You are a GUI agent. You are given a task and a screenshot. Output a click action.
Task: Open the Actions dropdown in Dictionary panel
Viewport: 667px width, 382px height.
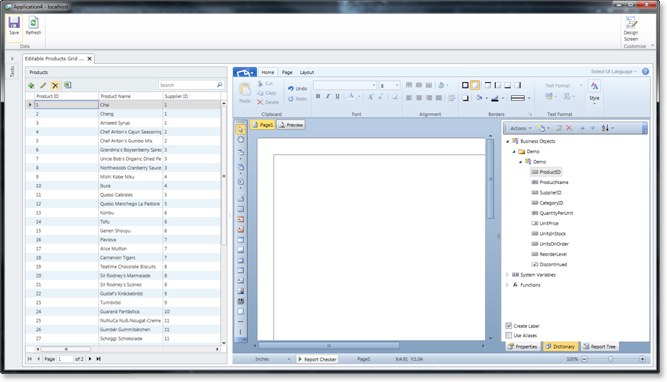tap(520, 128)
